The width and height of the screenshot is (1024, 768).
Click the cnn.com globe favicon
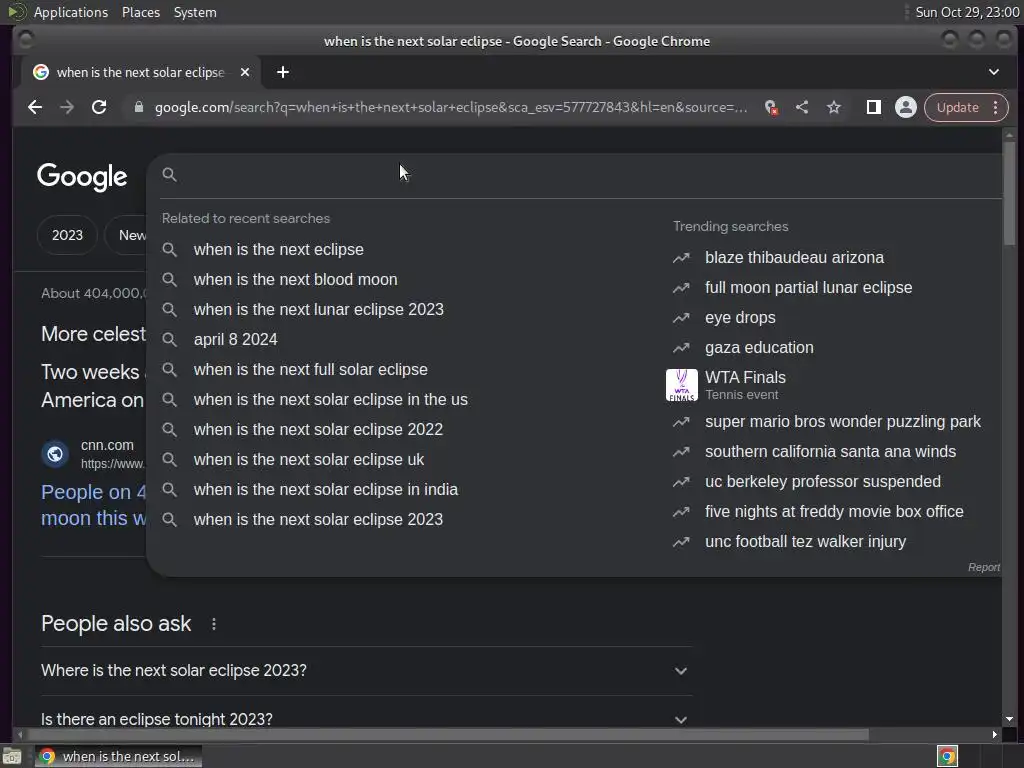[x=56, y=454]
